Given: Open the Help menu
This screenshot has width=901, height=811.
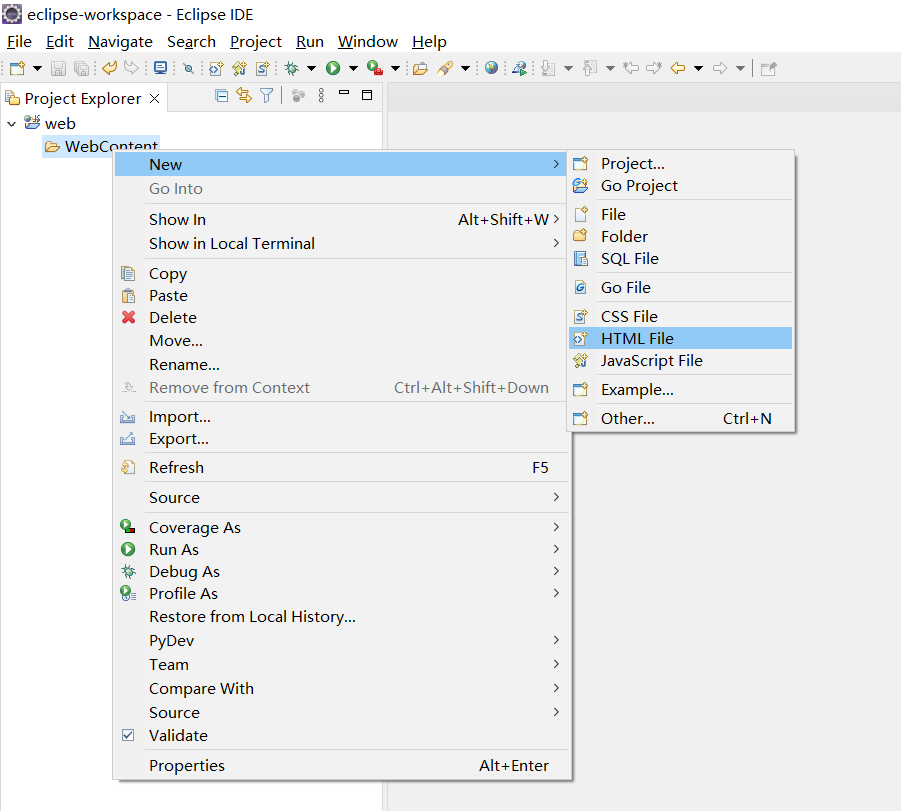Looking at the screenshot, I should tap(429, 41).
